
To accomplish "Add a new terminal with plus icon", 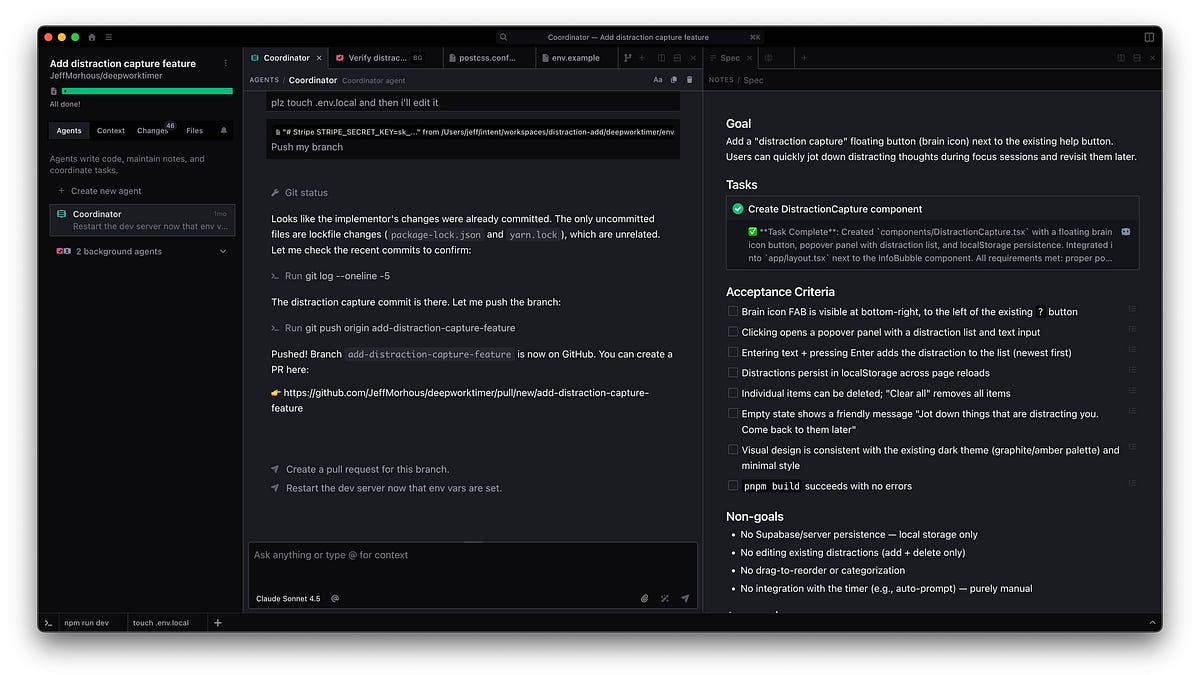I will 218,622.
